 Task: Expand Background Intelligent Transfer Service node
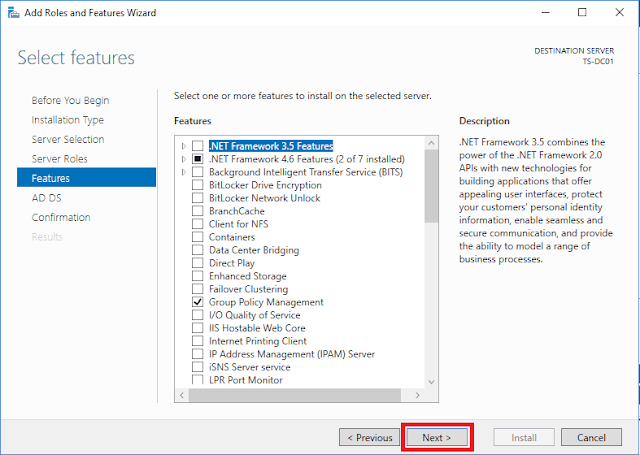pos(184,172)
